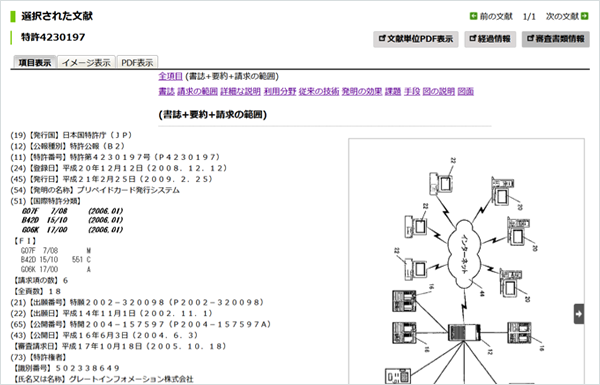Click the 1/1 document counter
The image size is (600, 385).
tap(529, 16)
